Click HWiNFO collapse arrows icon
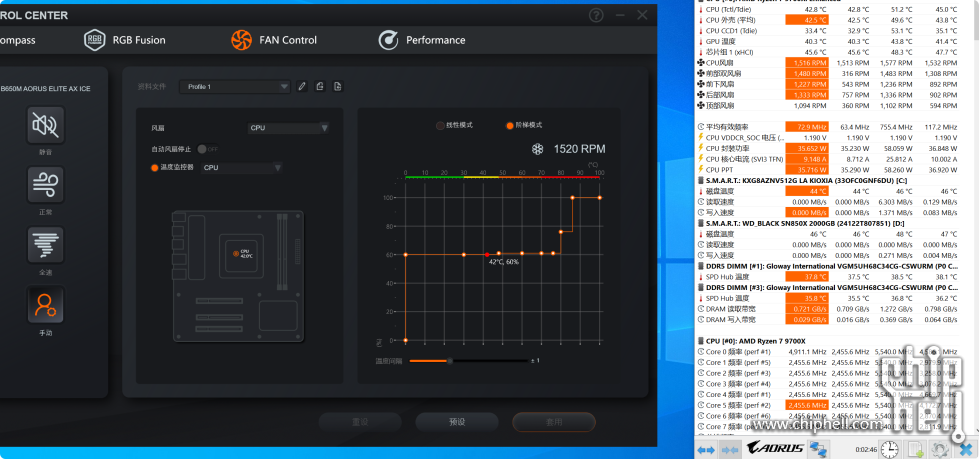The width and height of the screenshot is (979, 459). pyautogui.click(x=730, y=449)
